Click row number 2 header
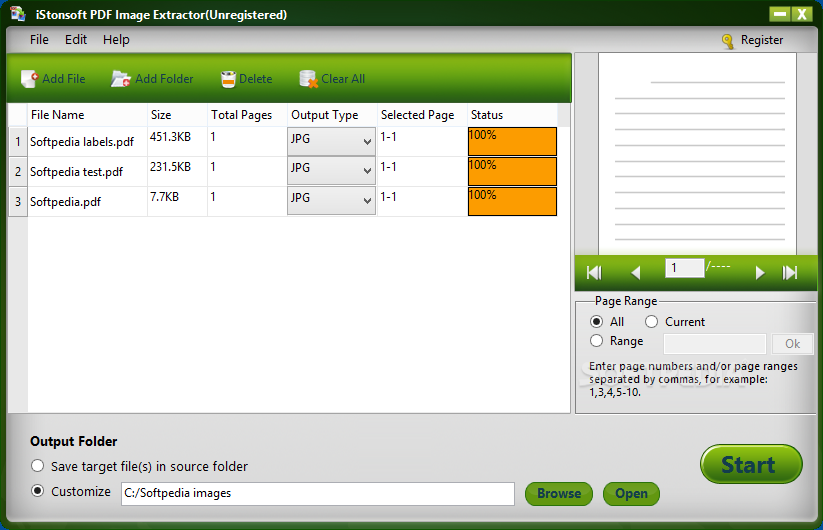 point(18,171)
